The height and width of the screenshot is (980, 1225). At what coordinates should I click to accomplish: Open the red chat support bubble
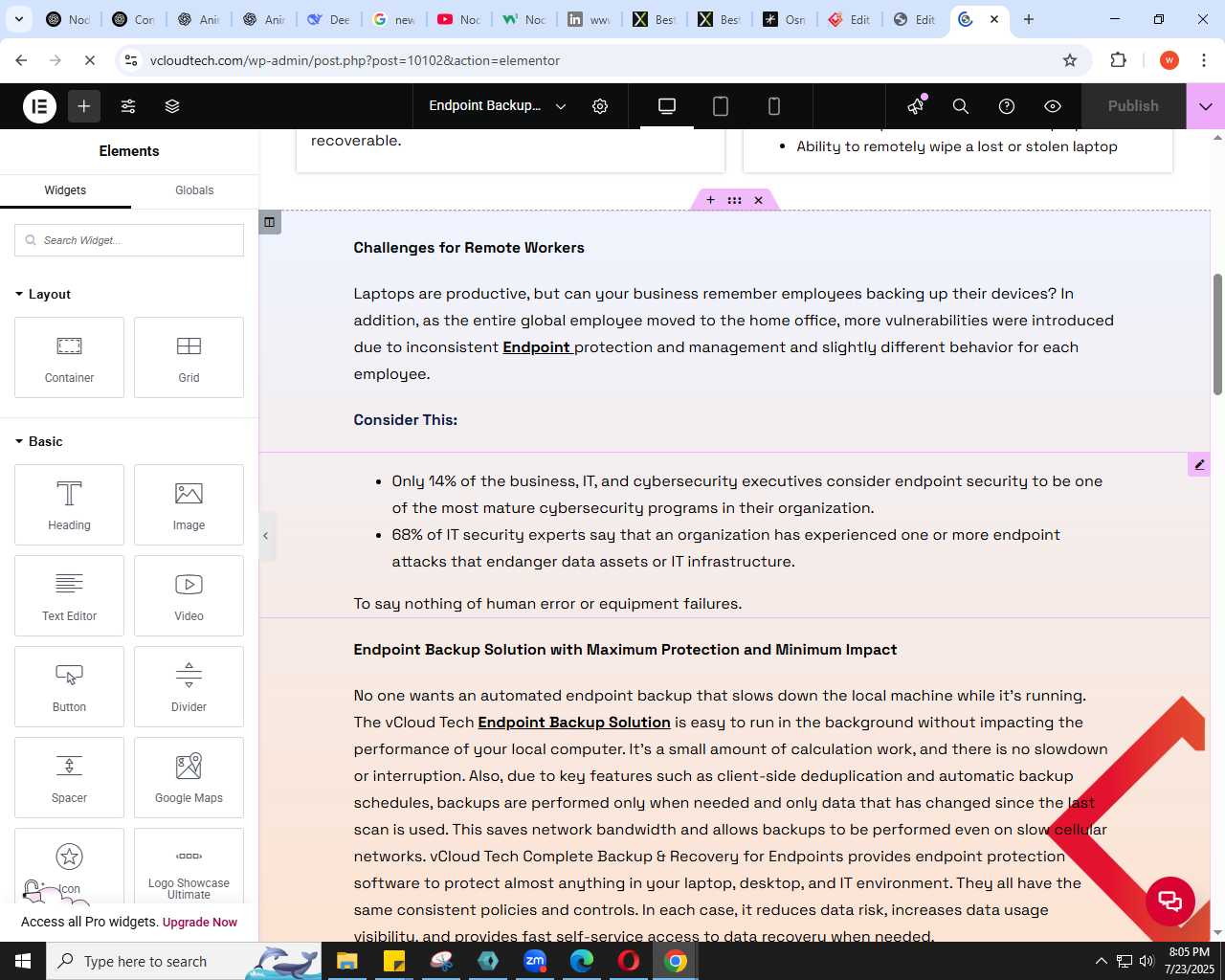click(1169, 901)
